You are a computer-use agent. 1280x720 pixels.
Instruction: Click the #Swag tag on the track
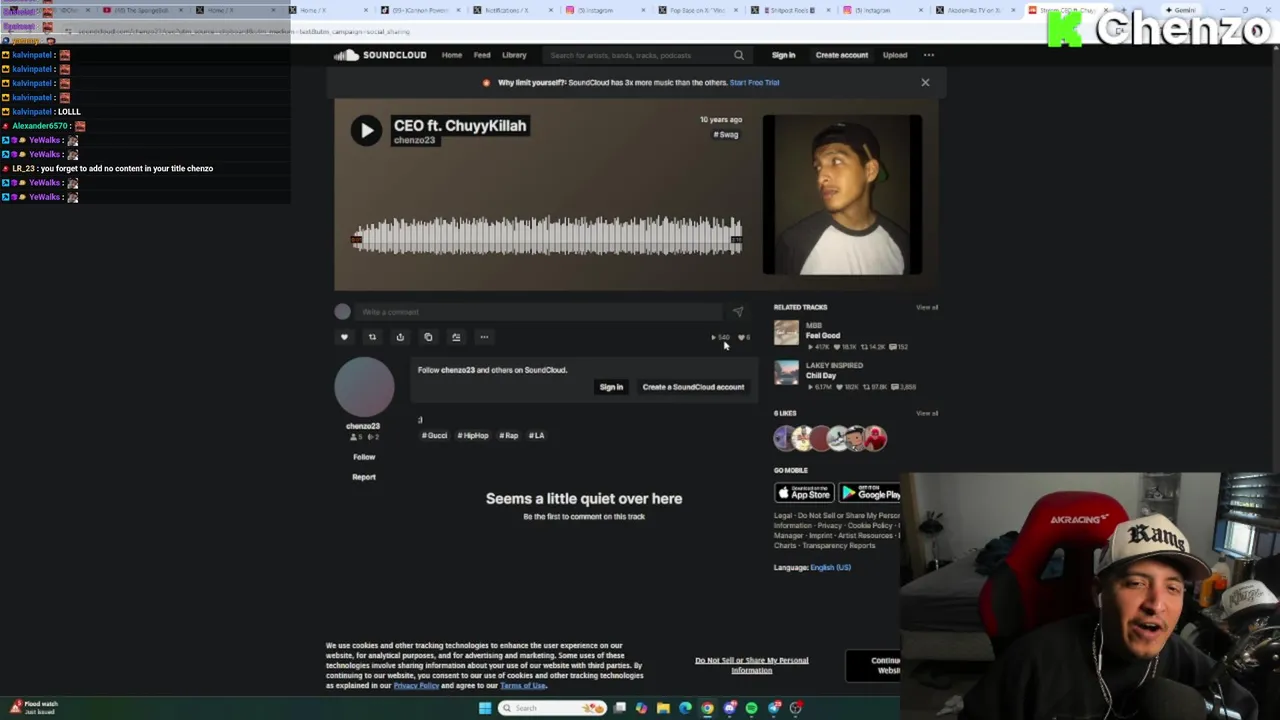tap(726, 134)
